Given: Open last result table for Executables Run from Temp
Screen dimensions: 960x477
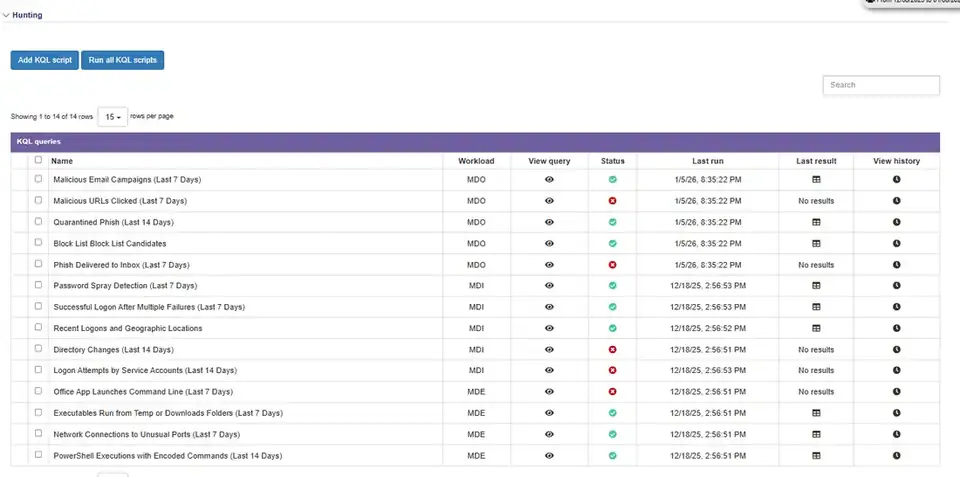Looking at the screenshot, I should (x=816, y=413).
